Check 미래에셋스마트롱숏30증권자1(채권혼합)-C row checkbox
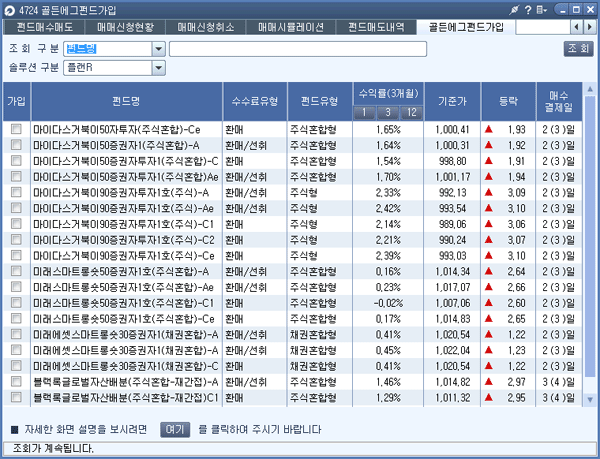The width and height of the screenshot is (600, 459). (16, 366)
